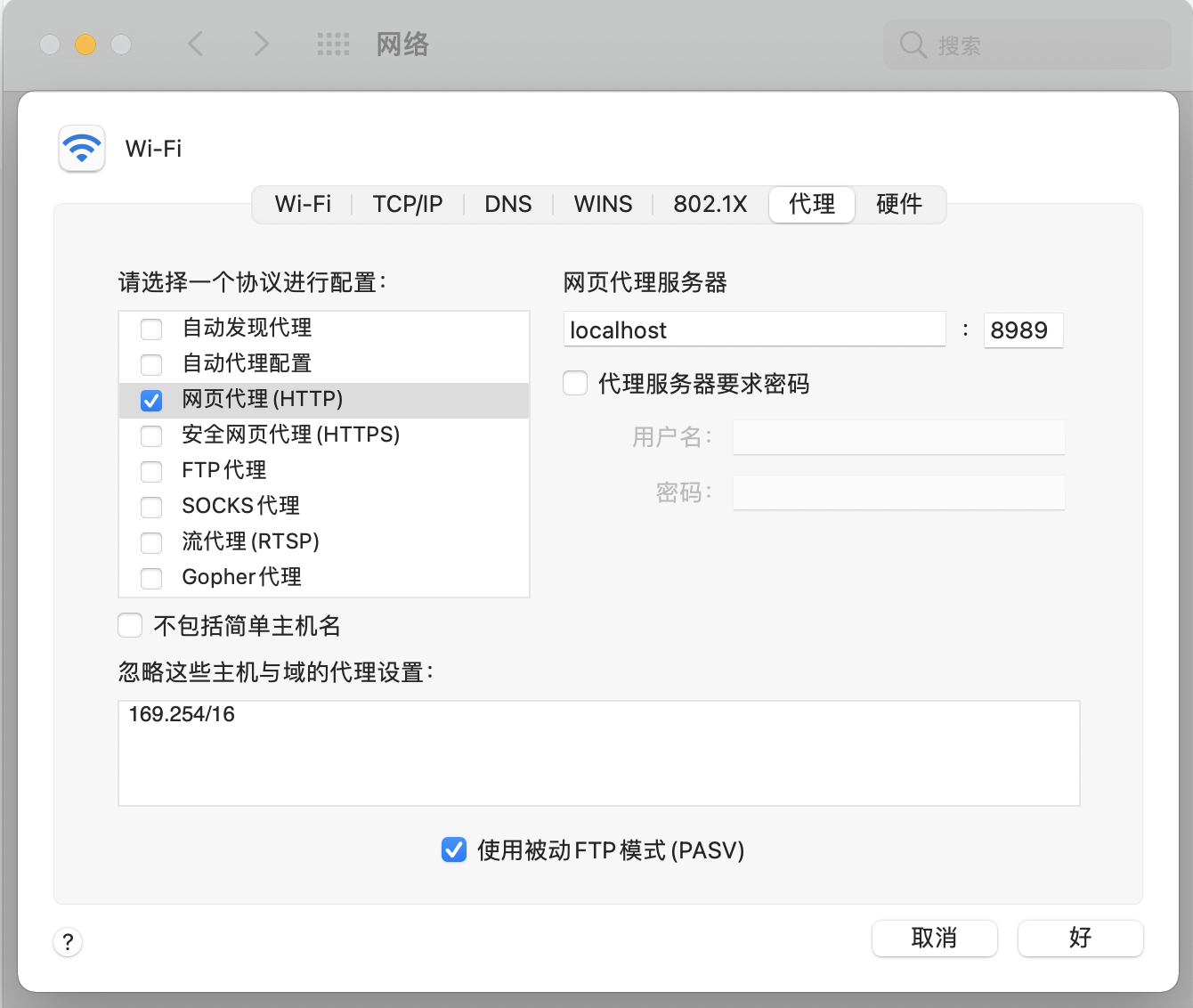
Task: Click the 用户名 input field
Action: (x=899, y=437)
